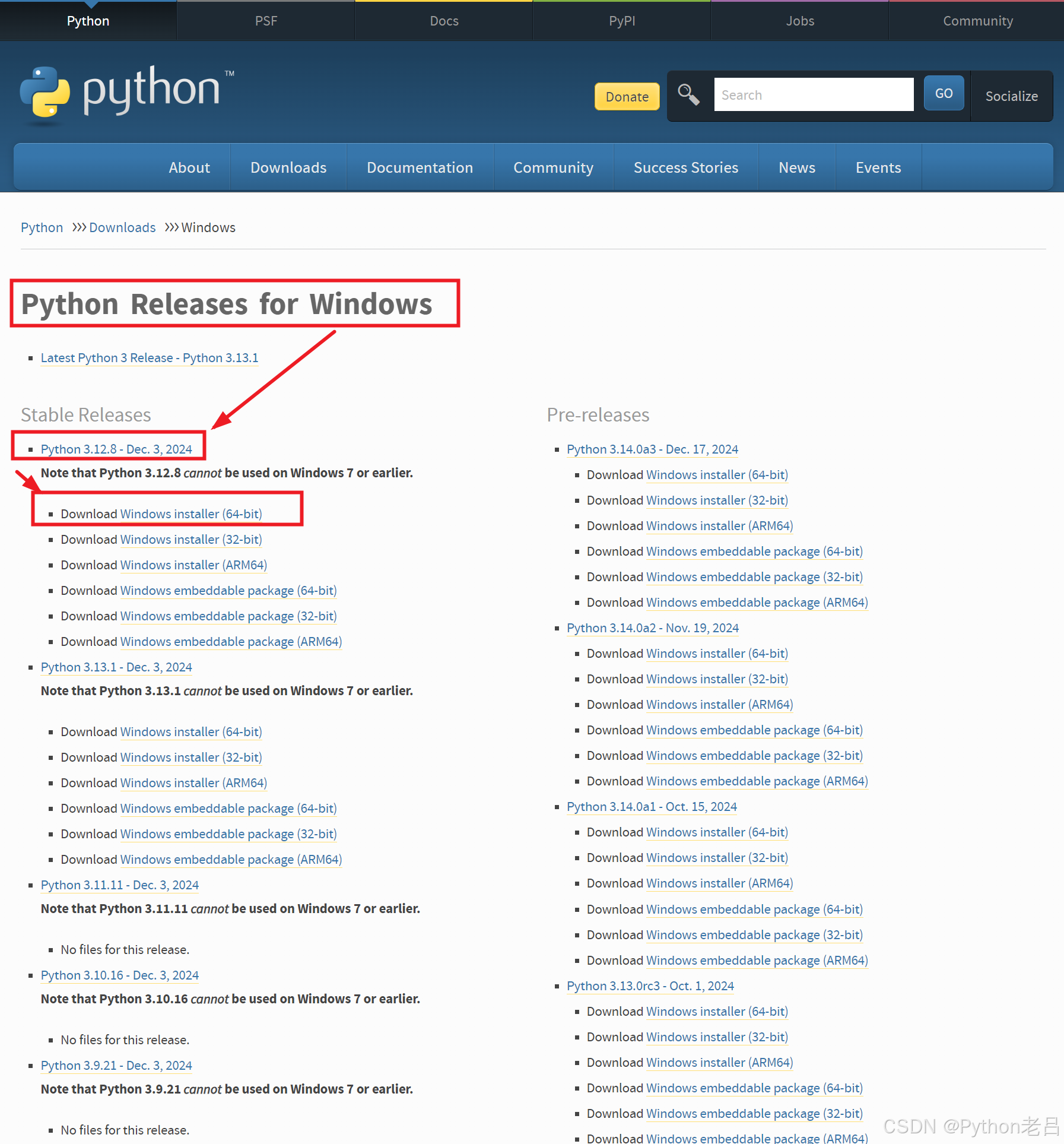Image resolution: width=1064 pixels, height=1144 pixels.
Task: Select the Community top tab
Action: pyautogui.click(x=977, y=21)
